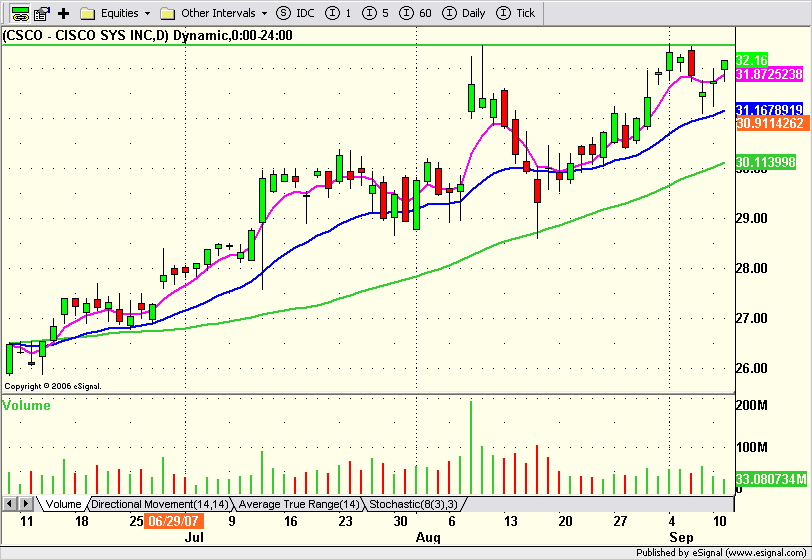Click the properties sheet icon in the toolbar
Viewport: 812px width, 560px height.
[42, 13]
